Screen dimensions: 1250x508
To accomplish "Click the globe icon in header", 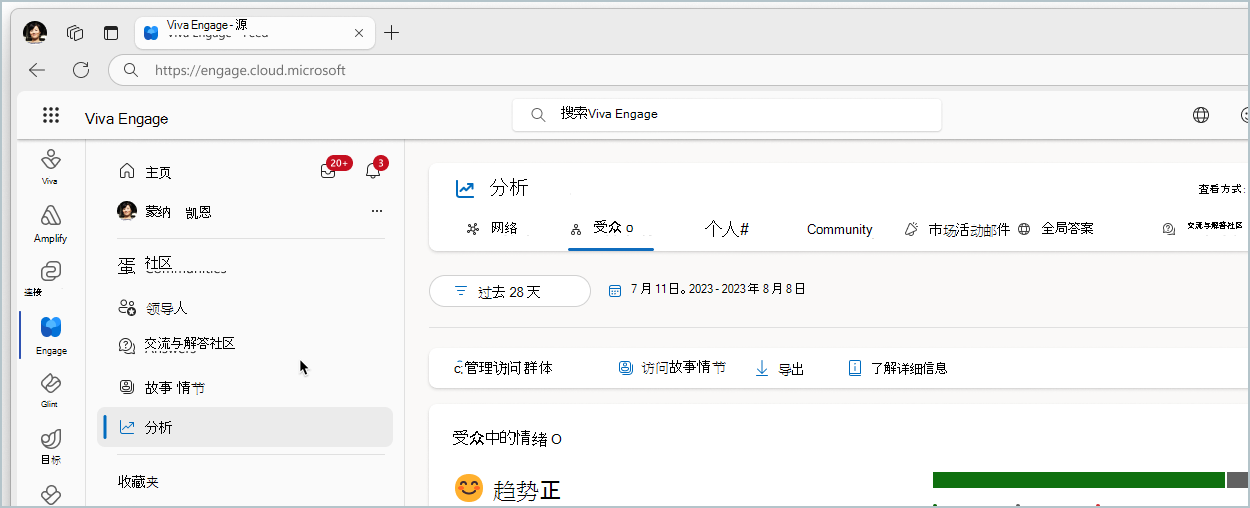I will 1201,115.
